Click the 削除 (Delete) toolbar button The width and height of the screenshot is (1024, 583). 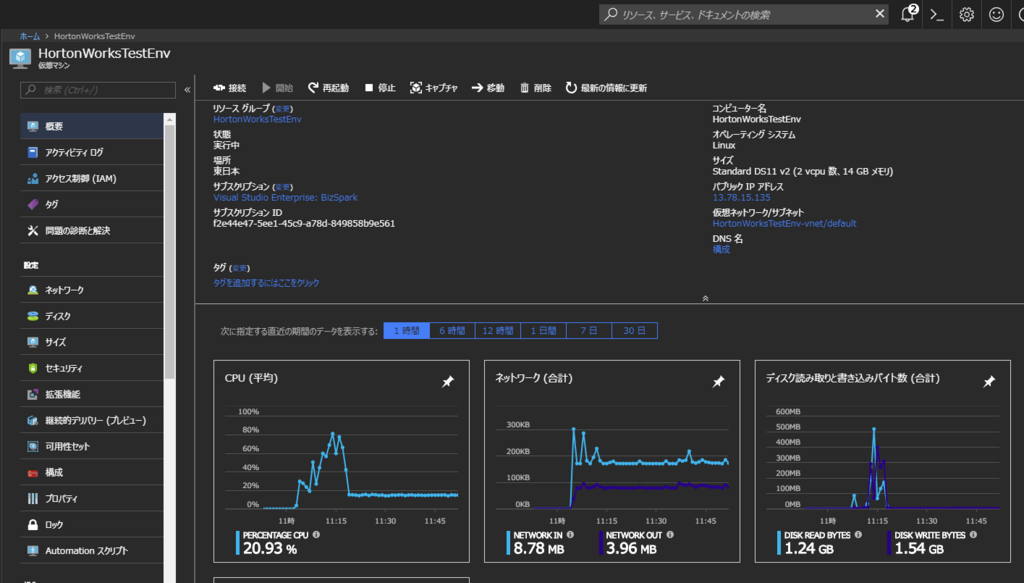[x=536, y=87]
